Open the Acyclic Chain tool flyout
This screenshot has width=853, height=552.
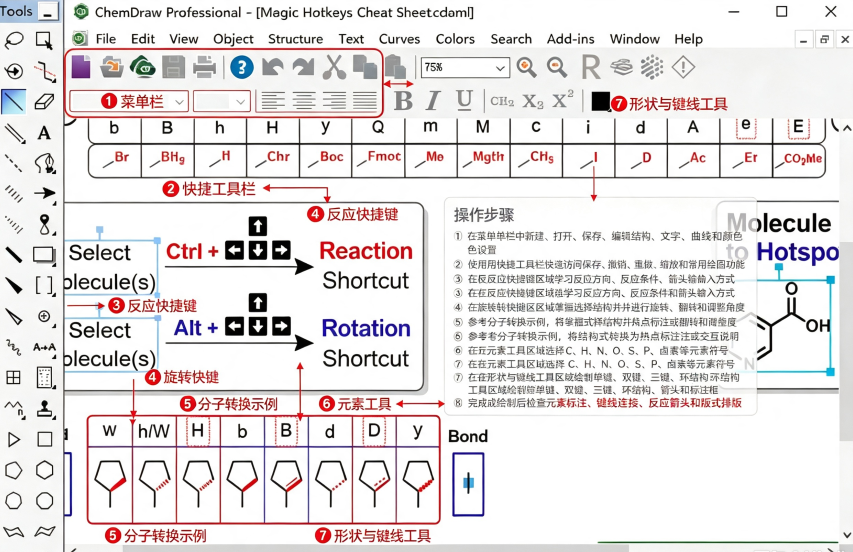coord(14,408)
